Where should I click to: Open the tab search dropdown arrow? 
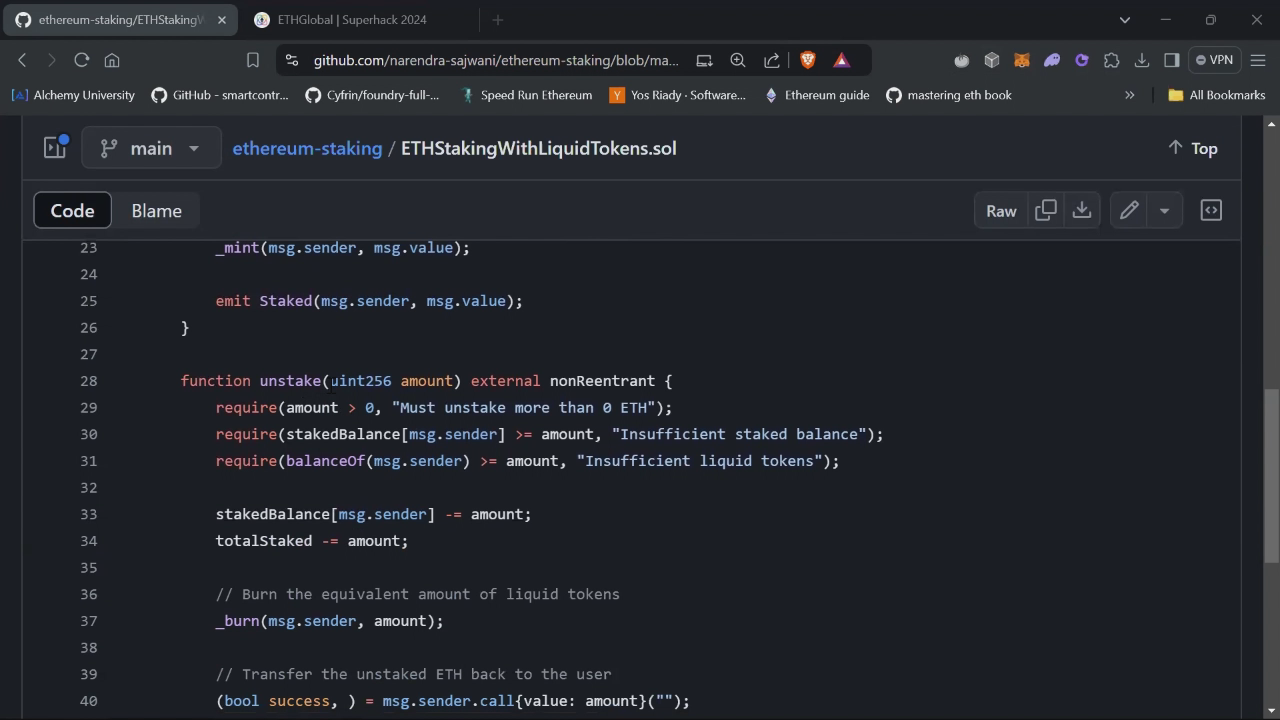[x=1125, y=19]
